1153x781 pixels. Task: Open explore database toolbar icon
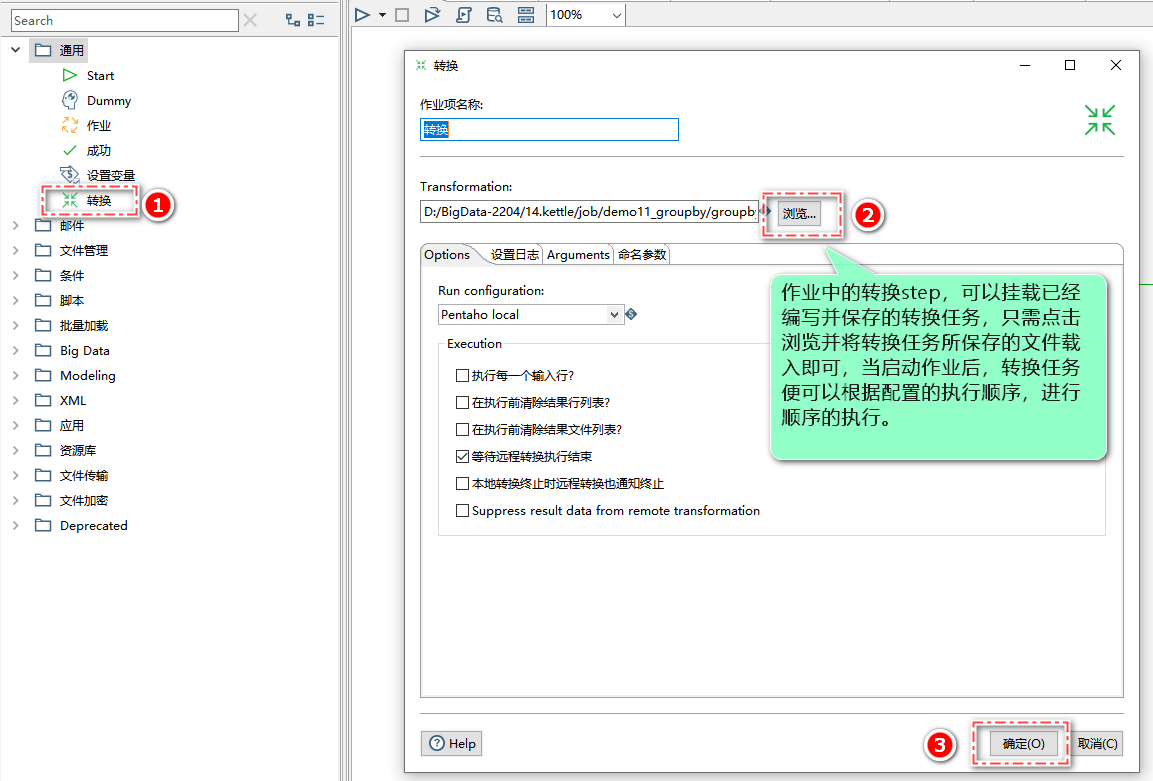point(495,15)
